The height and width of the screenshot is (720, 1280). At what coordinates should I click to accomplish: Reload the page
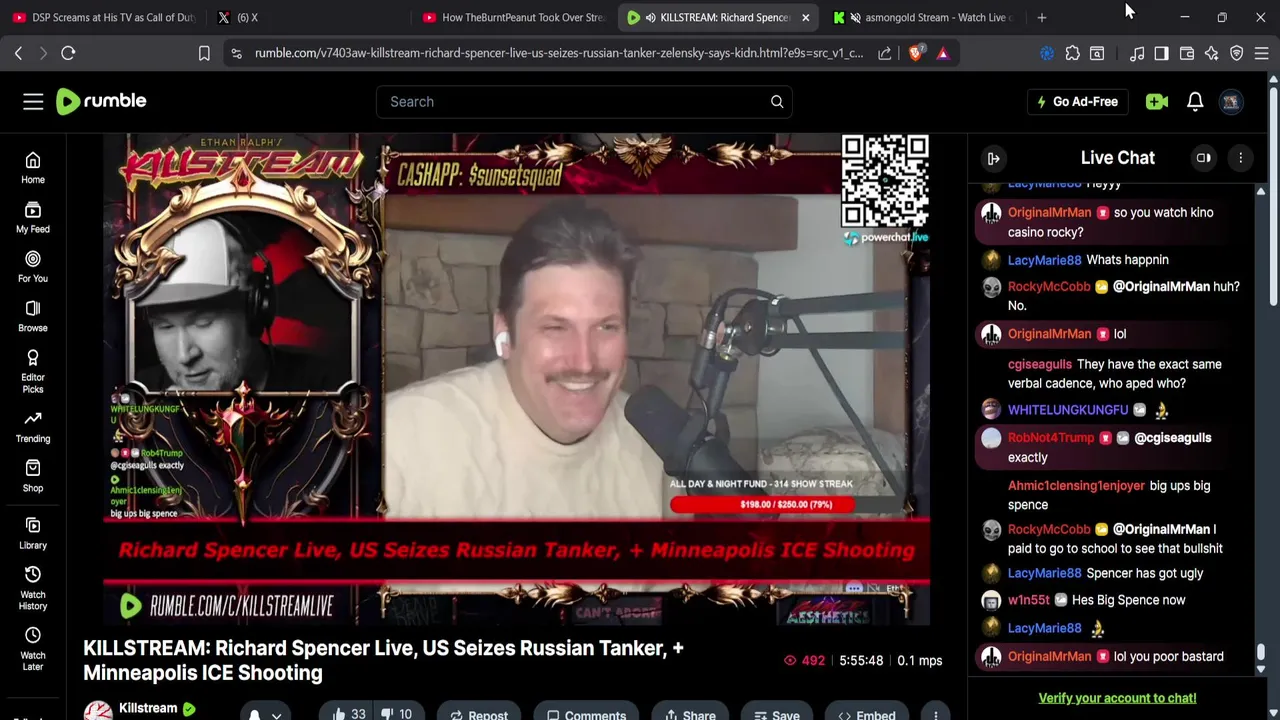point(68,53)
